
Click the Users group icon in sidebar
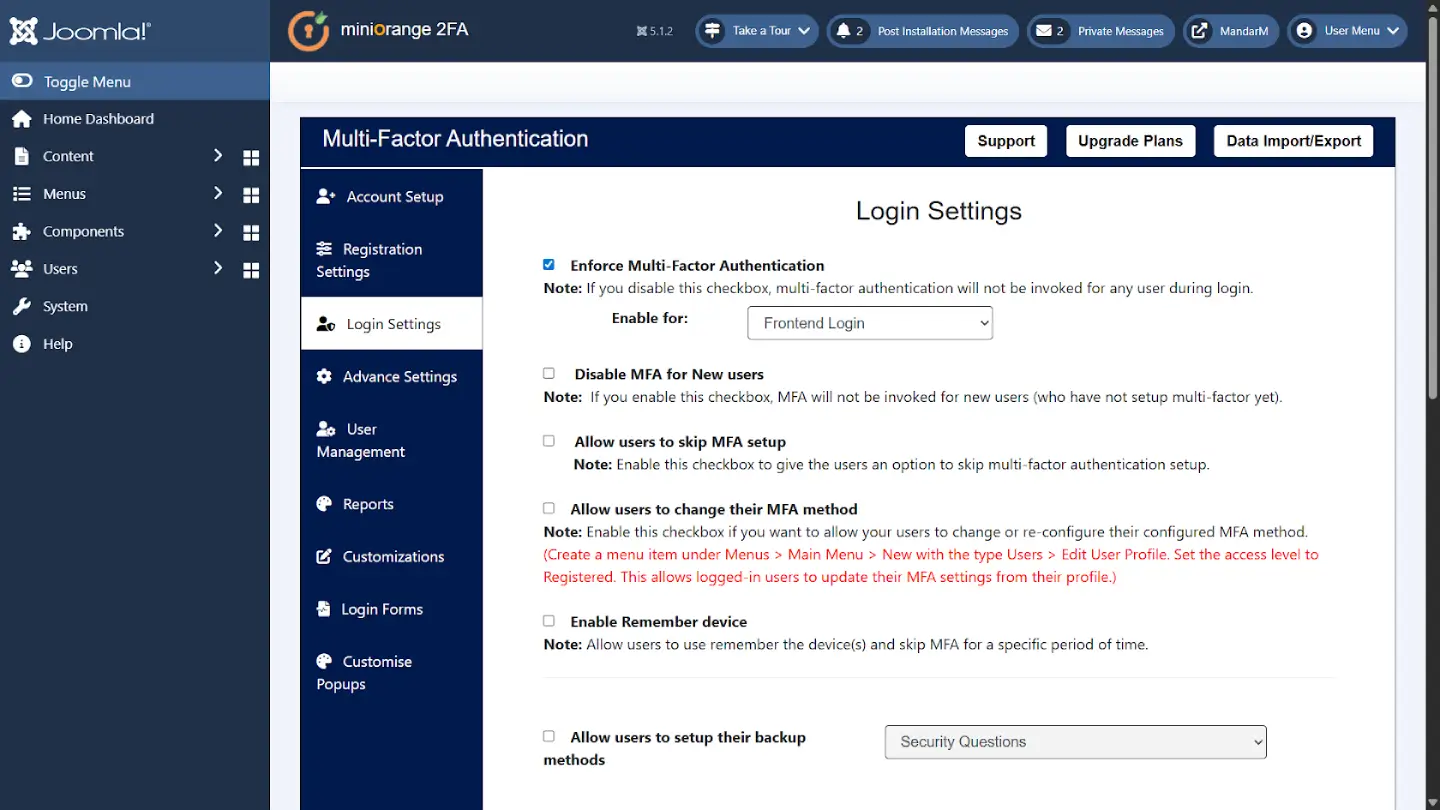click(22, 269)
